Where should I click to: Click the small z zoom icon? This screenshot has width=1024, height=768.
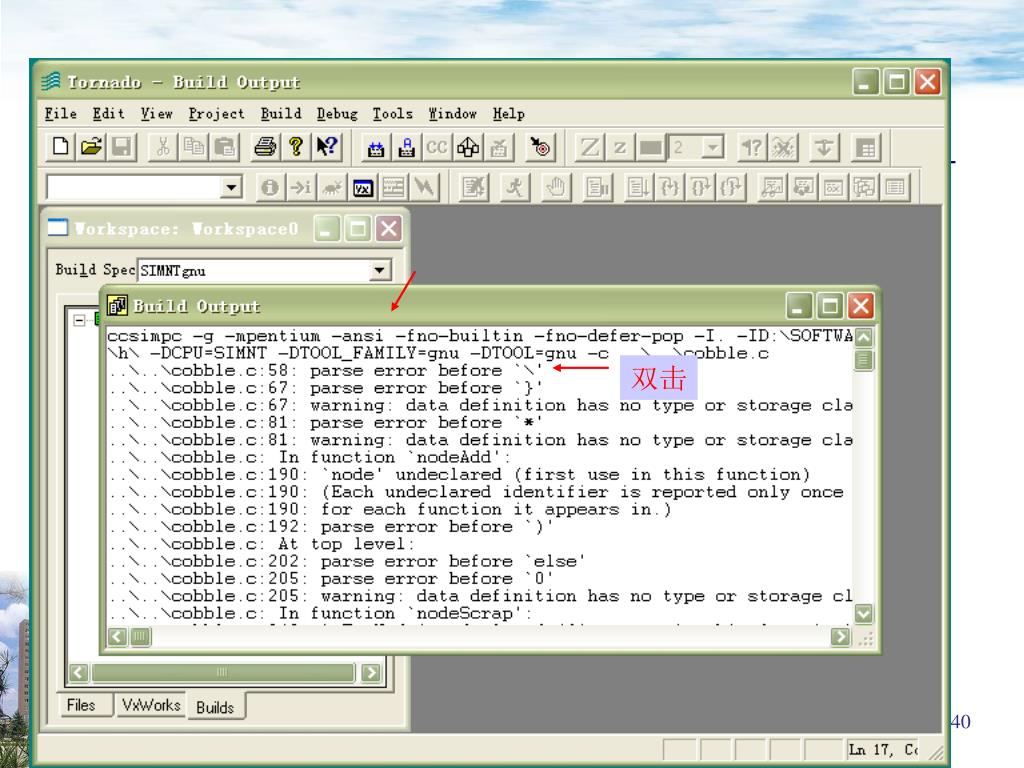pyautogui.click(x=620, y=148)
